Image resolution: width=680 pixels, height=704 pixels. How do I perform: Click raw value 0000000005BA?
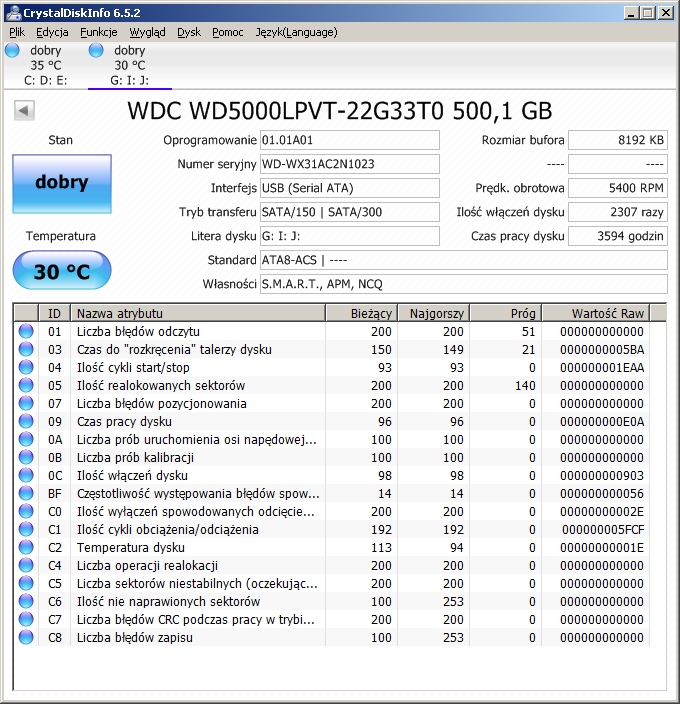coord(602,349)
